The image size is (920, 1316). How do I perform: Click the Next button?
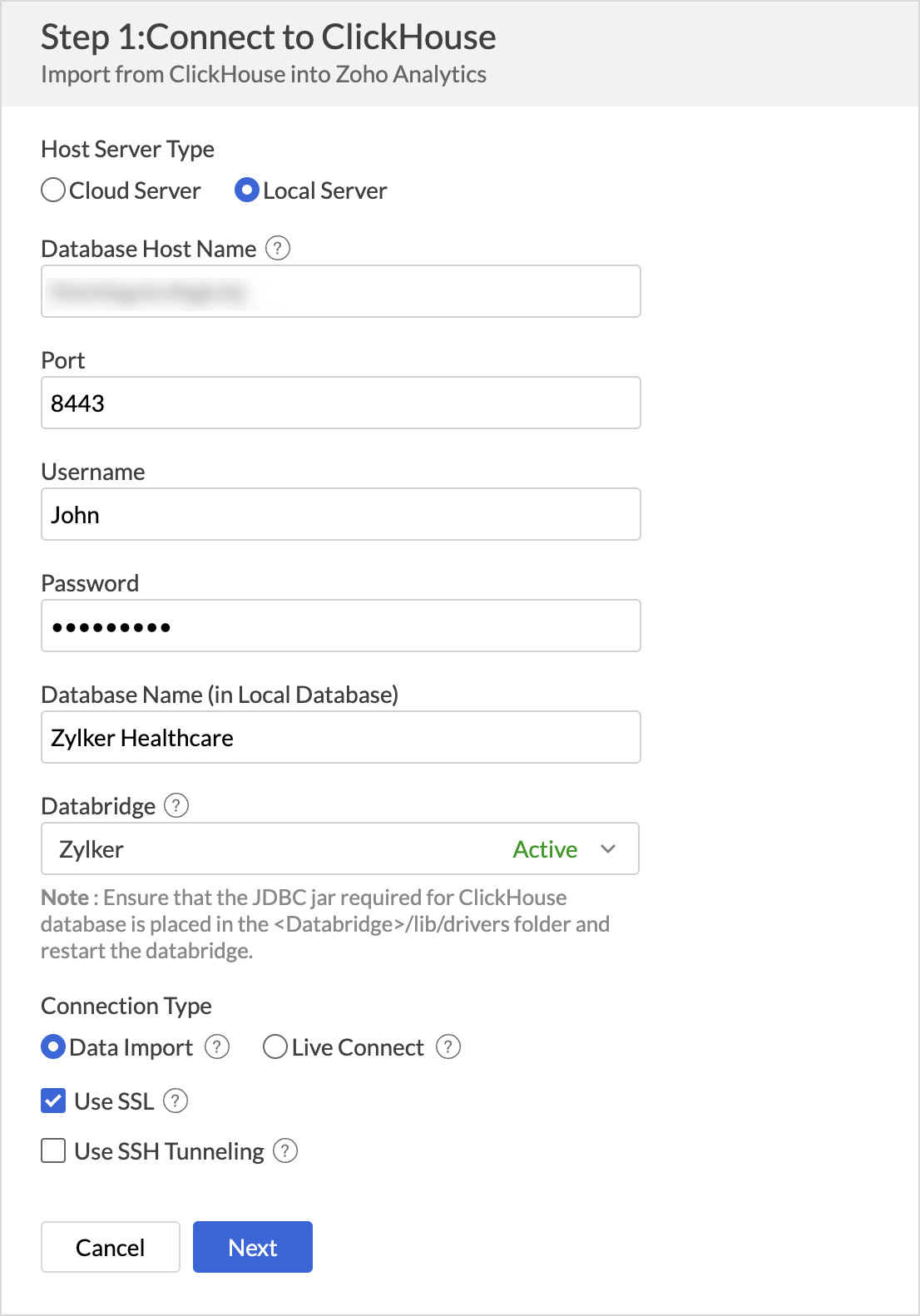tap(253, 1247)
